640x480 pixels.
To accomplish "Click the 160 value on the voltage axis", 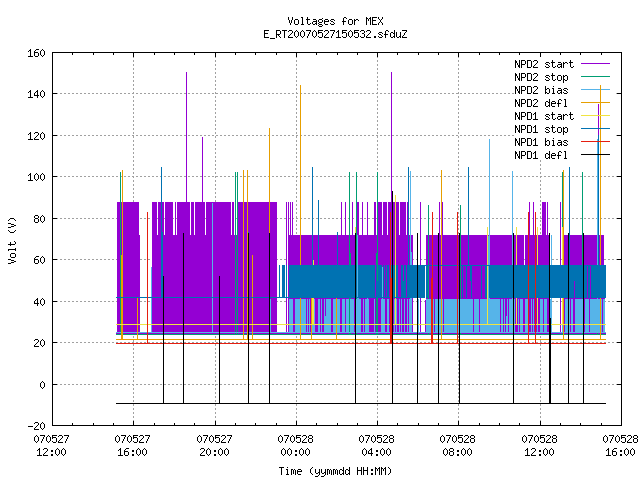I will (x=36, y=53).
